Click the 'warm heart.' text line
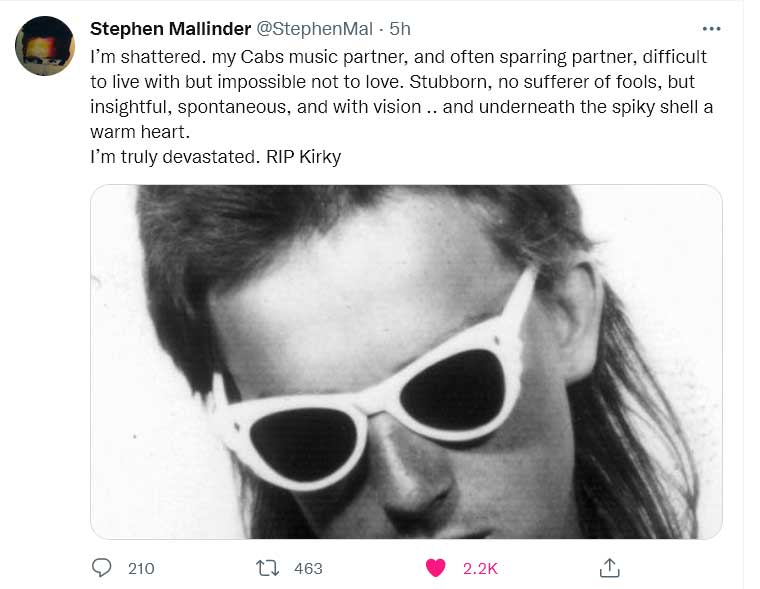The width and height of the screenshot is (760, 589). 139,132
